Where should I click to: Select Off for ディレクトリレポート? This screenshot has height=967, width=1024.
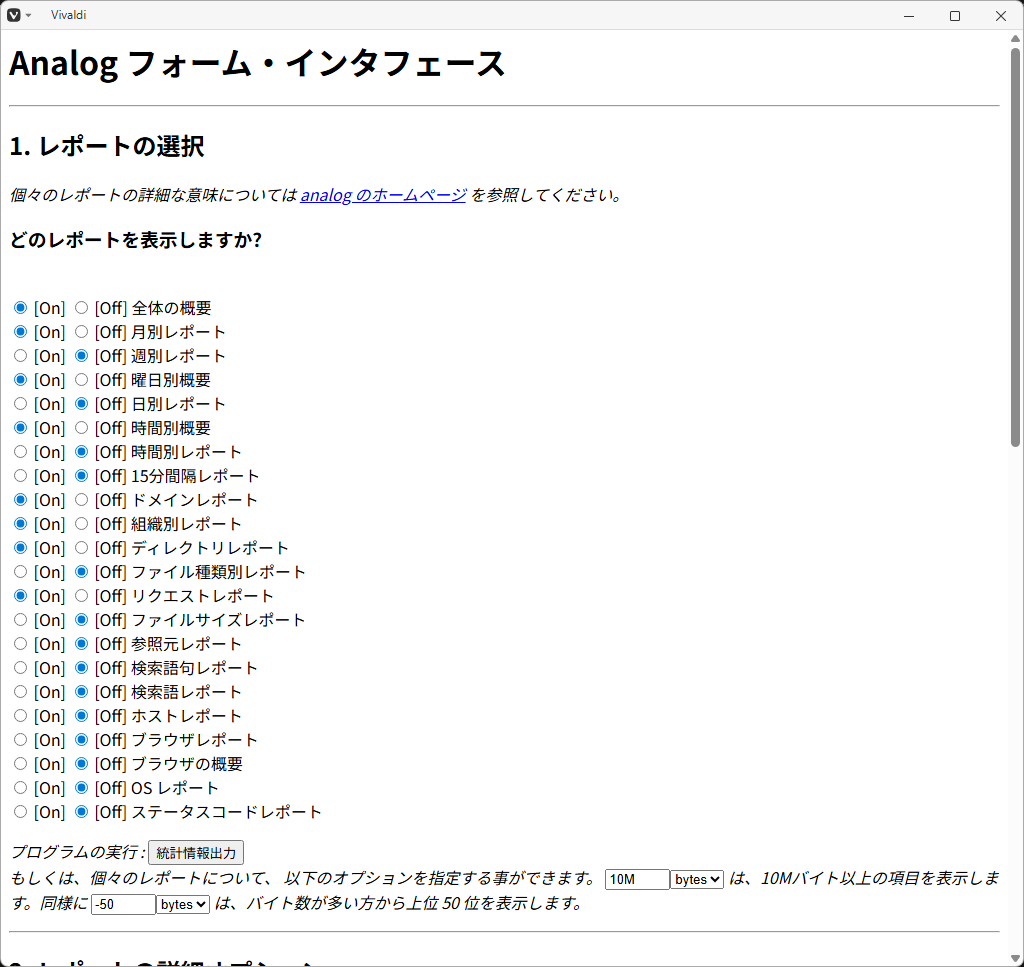[81, 548]
